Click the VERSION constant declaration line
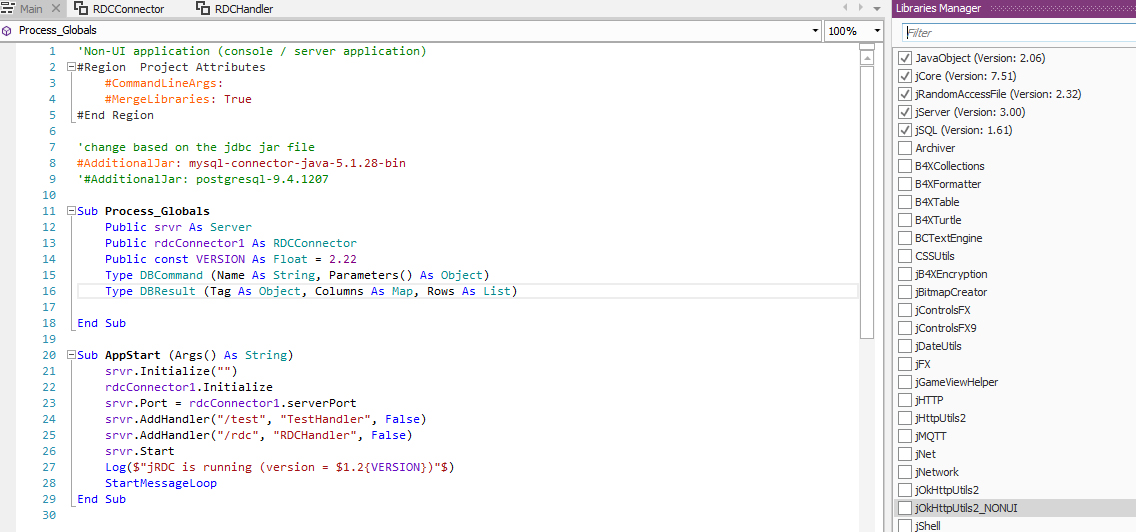1136x532 pixels. tap(230, 259)
